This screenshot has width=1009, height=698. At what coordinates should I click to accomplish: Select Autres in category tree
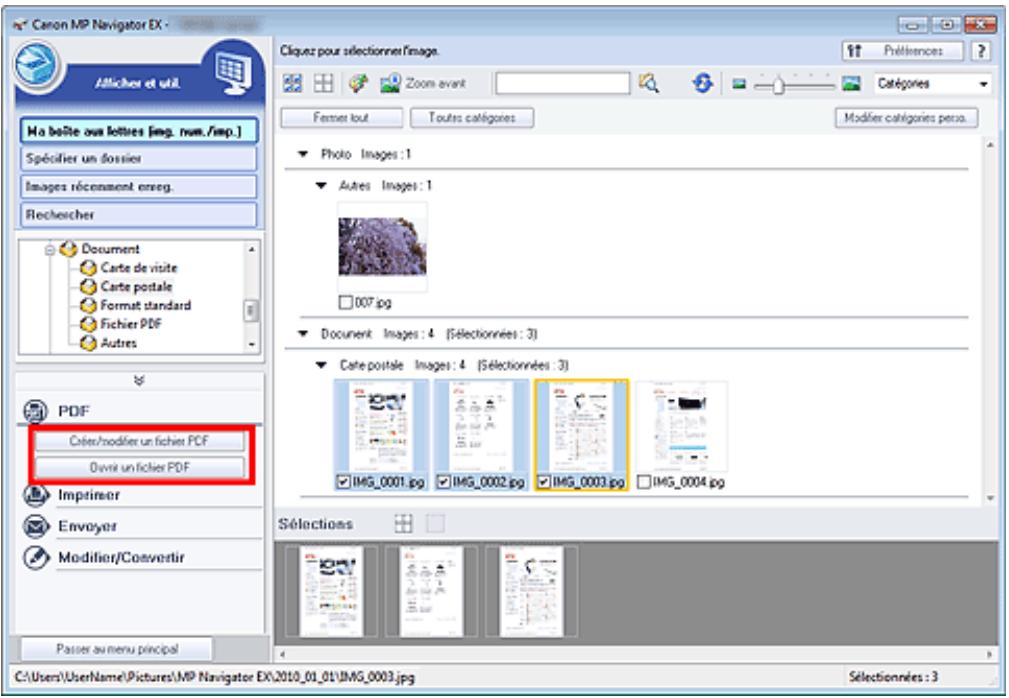click(x=118, y=344)
